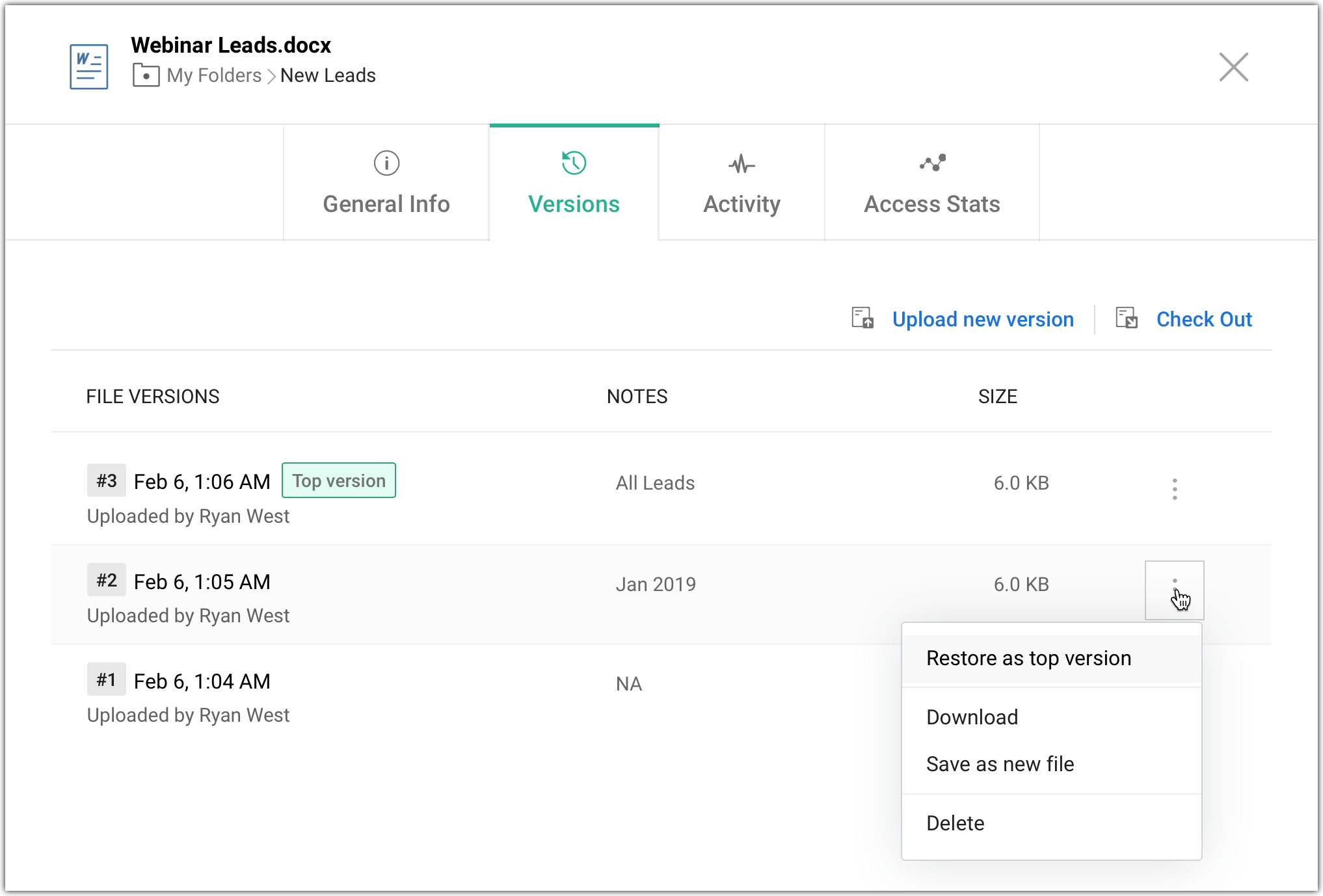Choose Save as new file option

(x=1000, y=764)
